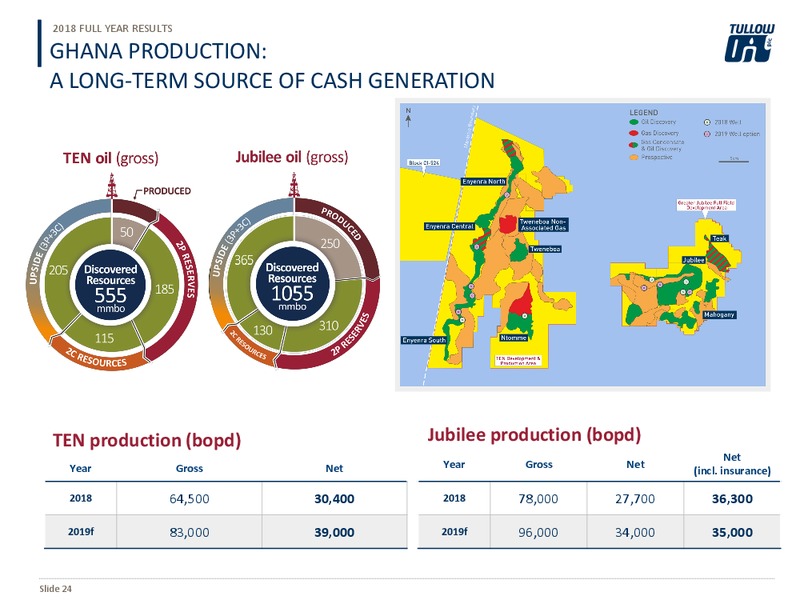Click the '35,000' cell in Jubilee table

[732, 532]
